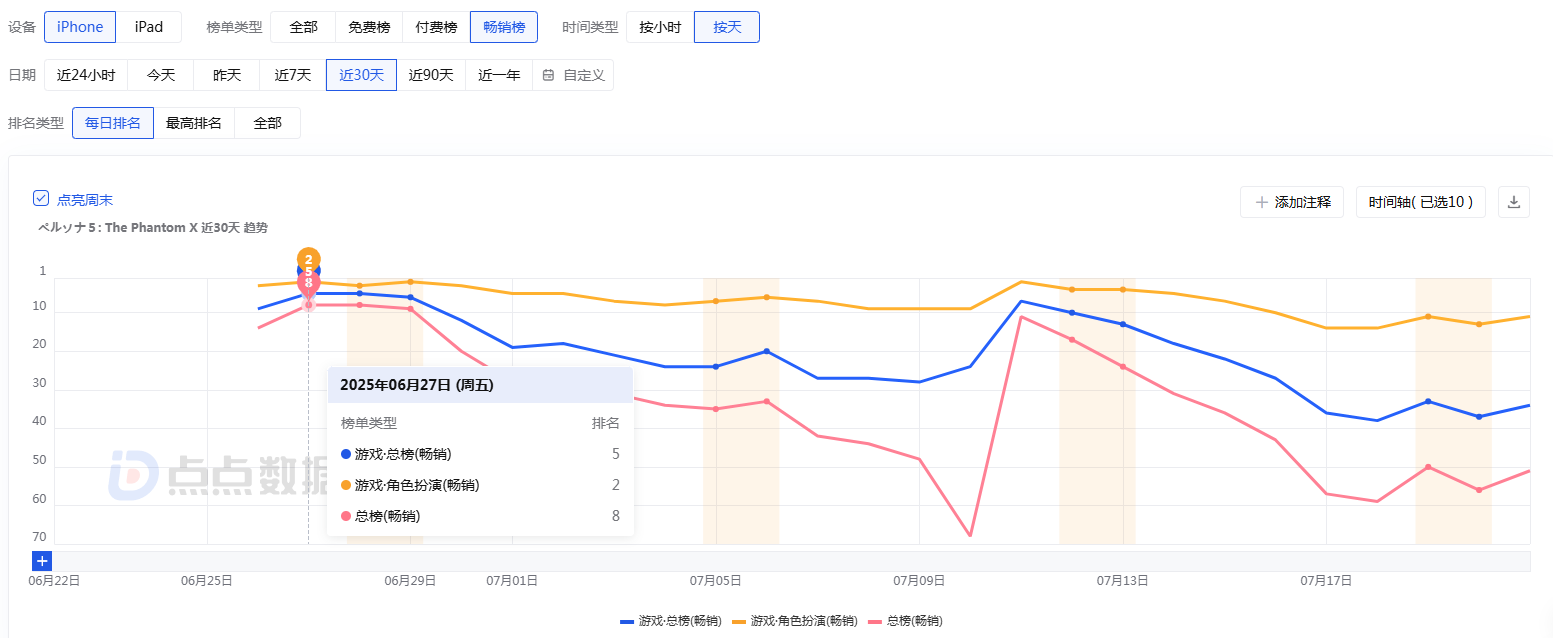Switch to 免费榜 chart type
Viewport: 1553px width, 638px height.
pyautogui.click(x=369, y=27)
